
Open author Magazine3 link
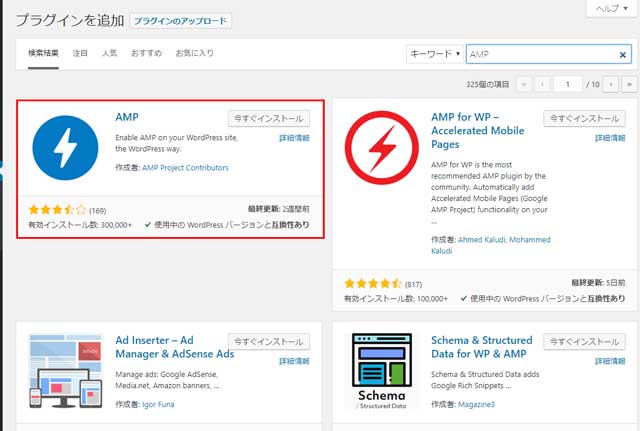pyautogui.click(x=476, y=404)
